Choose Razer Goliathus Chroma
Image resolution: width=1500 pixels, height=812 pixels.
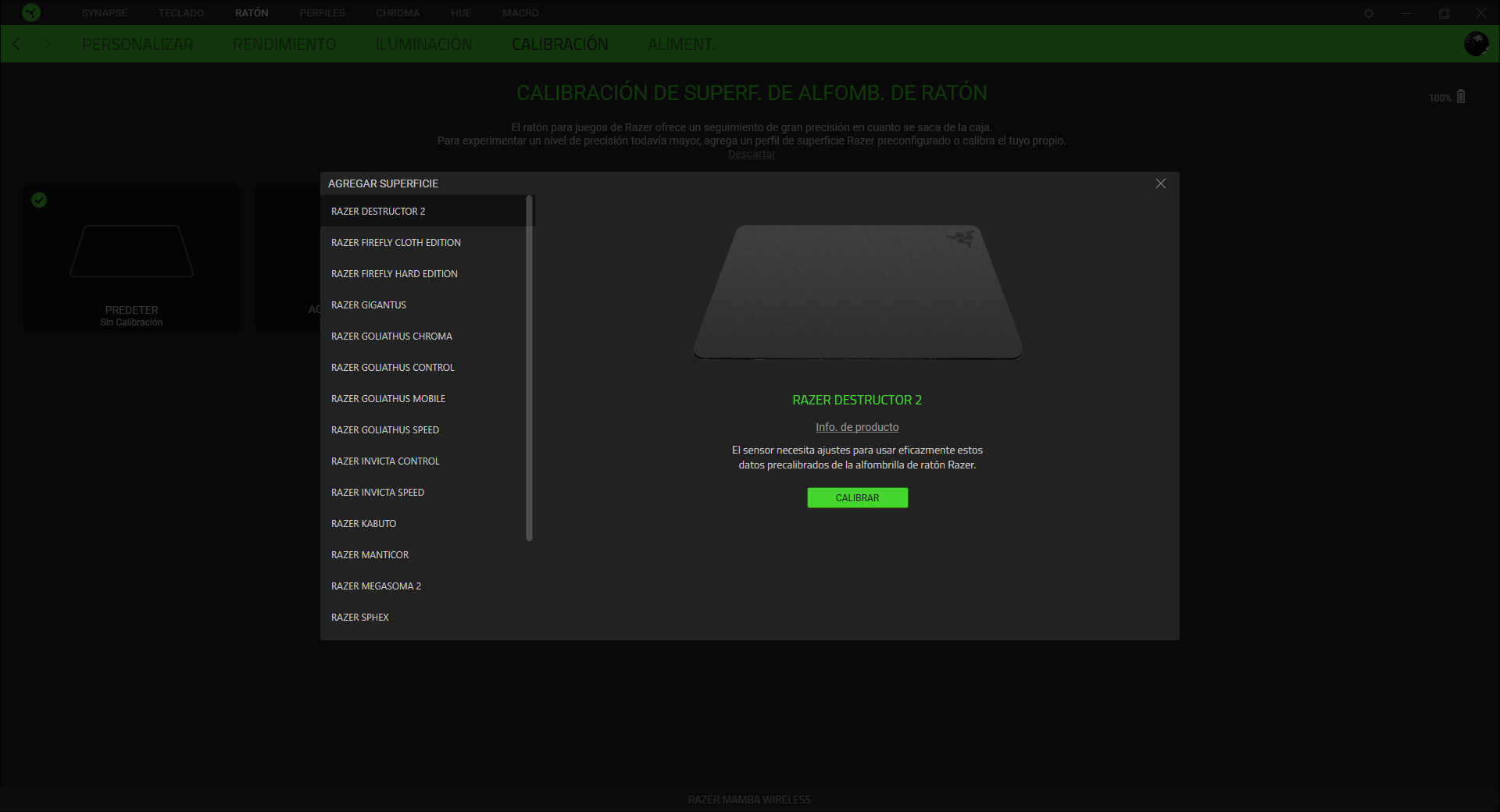[423, 337]
